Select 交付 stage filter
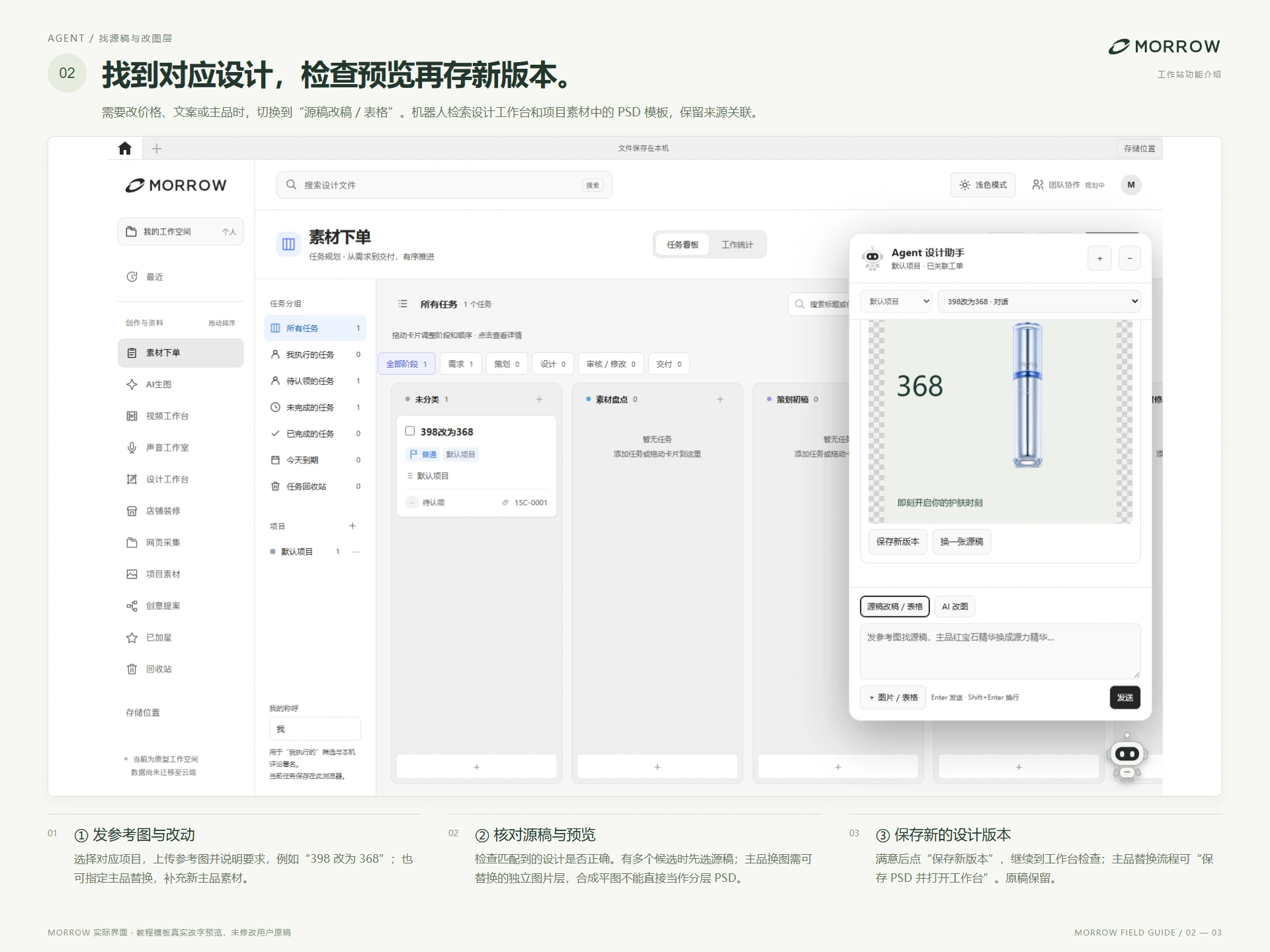This screenshot has height=952, width=1270. (669, 364)
